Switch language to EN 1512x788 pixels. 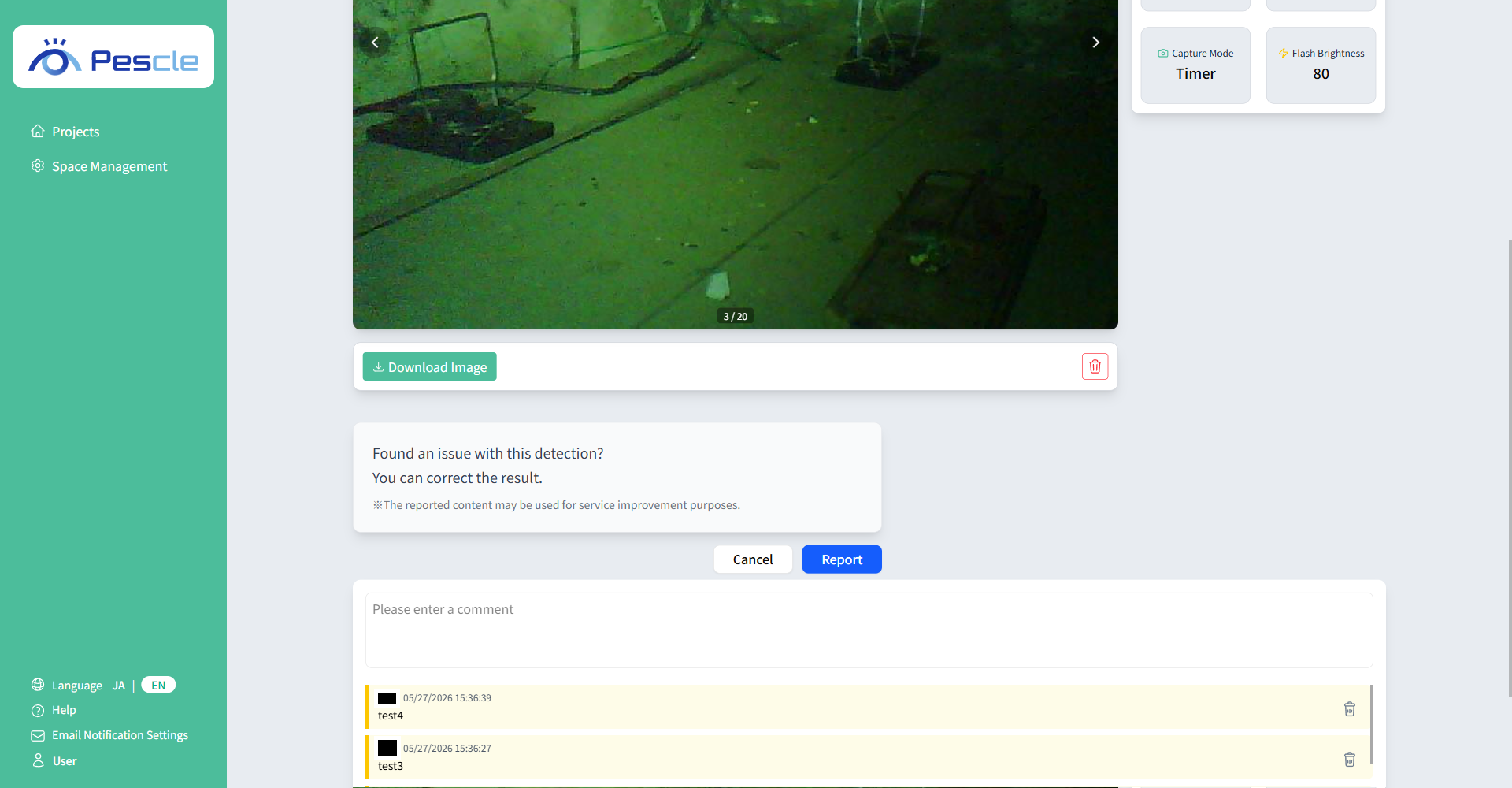tap(158, 685)
